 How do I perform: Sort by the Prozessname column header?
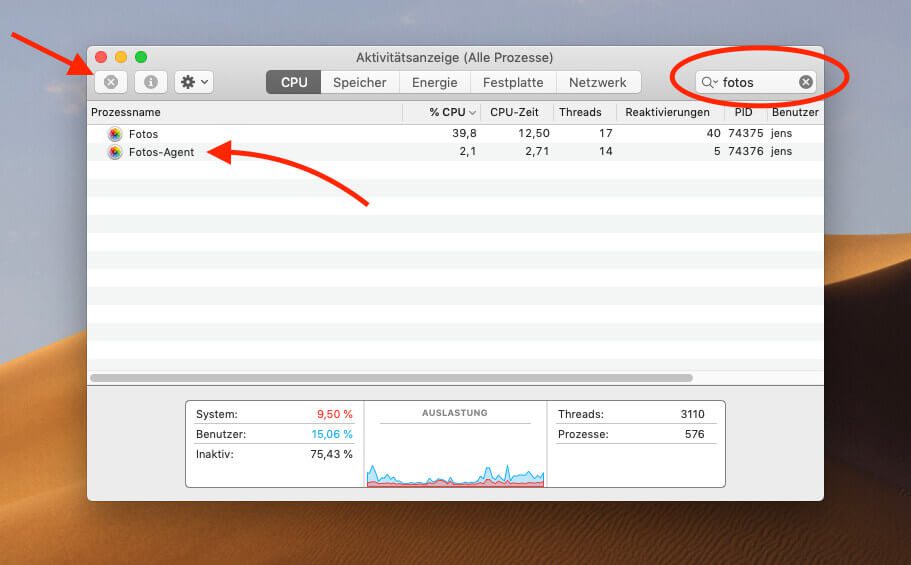(245, 112)
